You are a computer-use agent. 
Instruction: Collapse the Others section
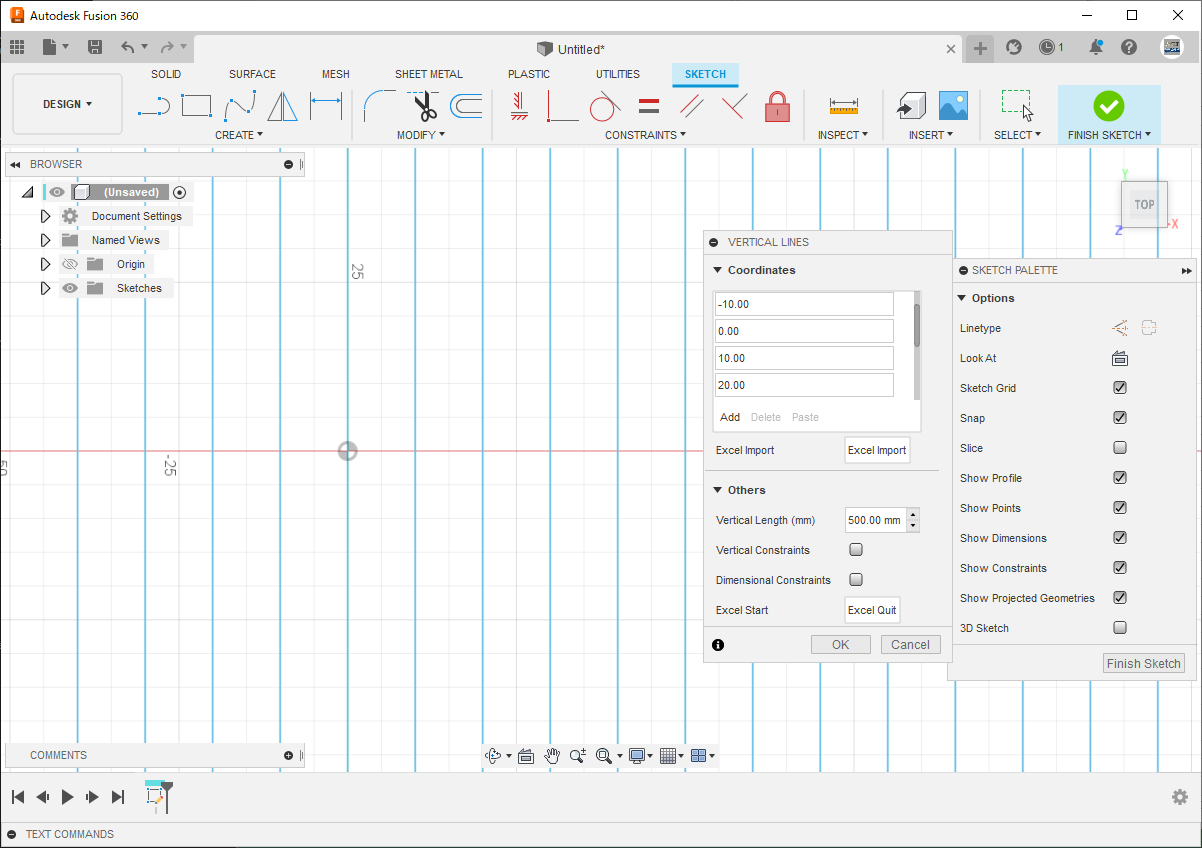tap(718, 490)
